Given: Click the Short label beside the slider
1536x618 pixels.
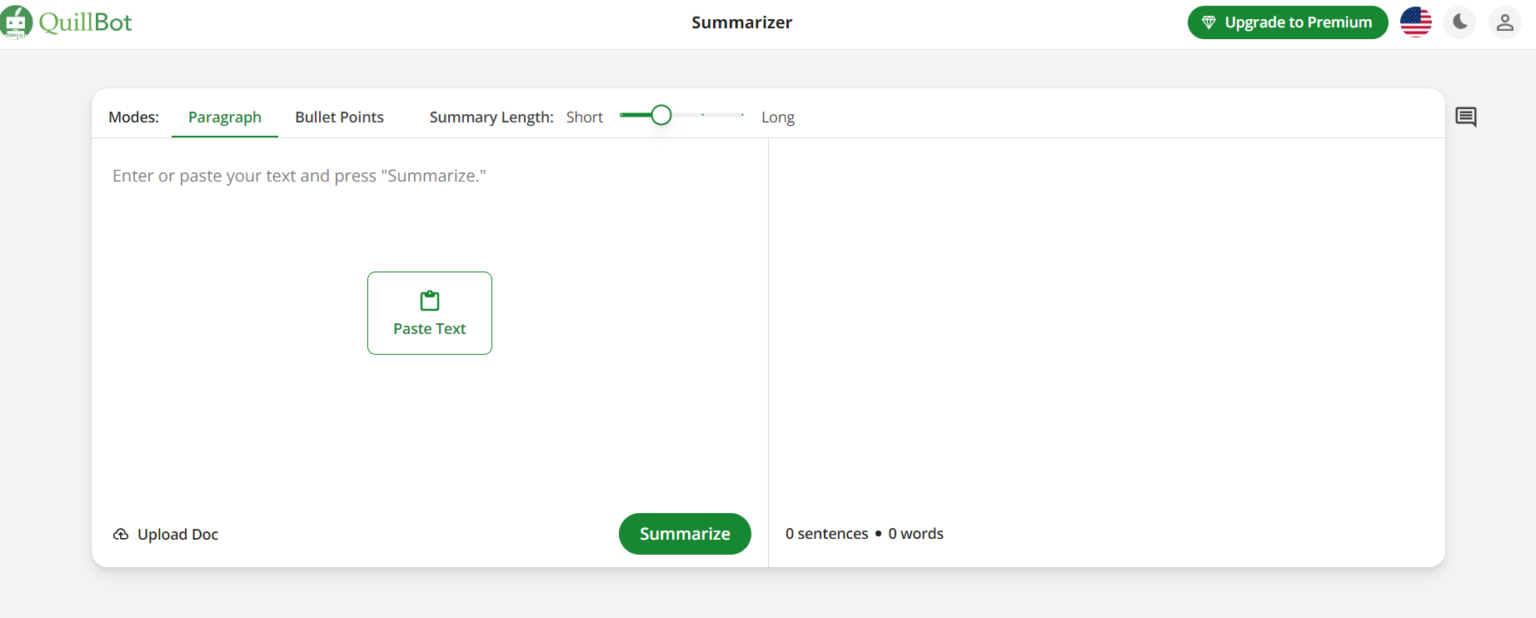Looking at the screenshot, I should (x=584, y=117).
